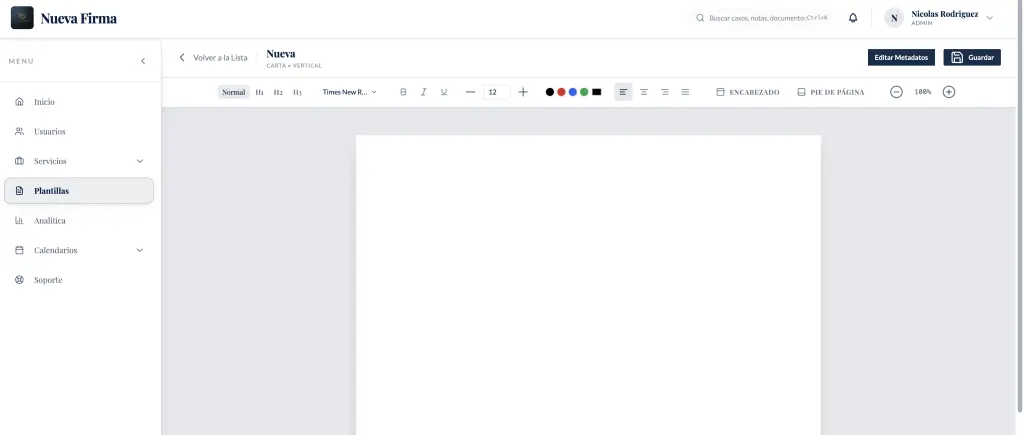Apply H2 heading style

click(x=278, y=92)
